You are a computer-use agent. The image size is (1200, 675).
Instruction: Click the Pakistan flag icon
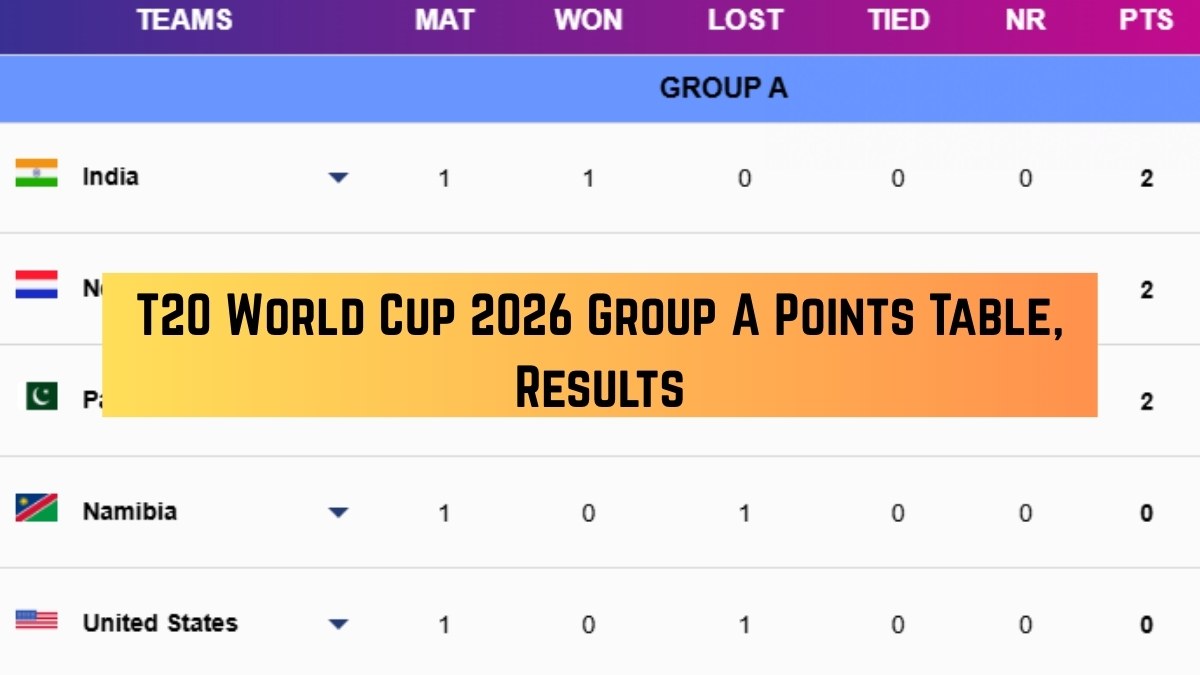coord(41,396)
